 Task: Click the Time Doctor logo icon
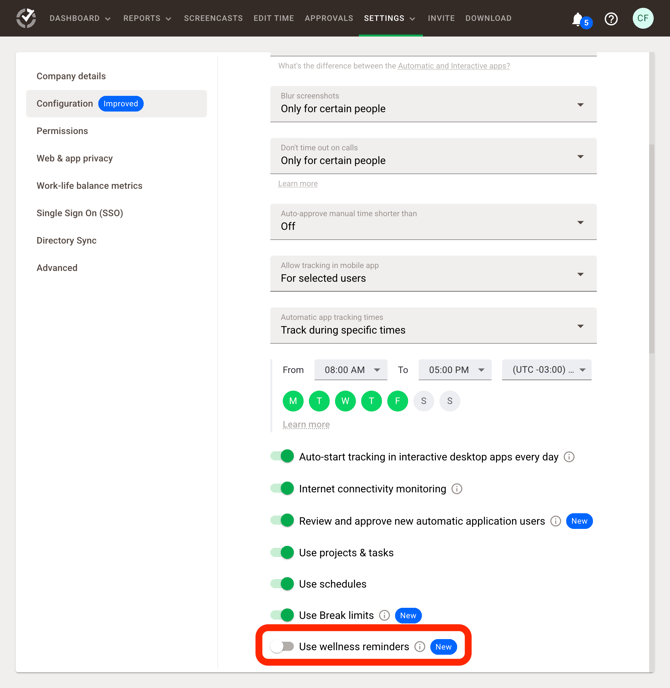[26, 18]
